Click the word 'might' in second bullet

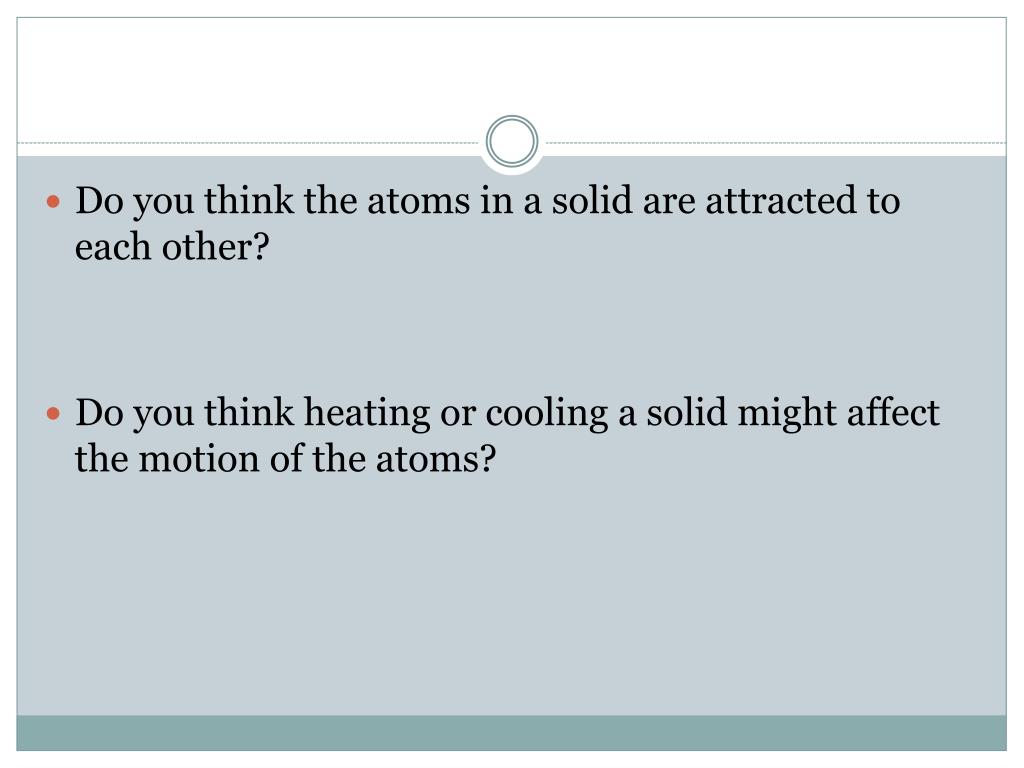pyautogui.click(x=787, y=414)
